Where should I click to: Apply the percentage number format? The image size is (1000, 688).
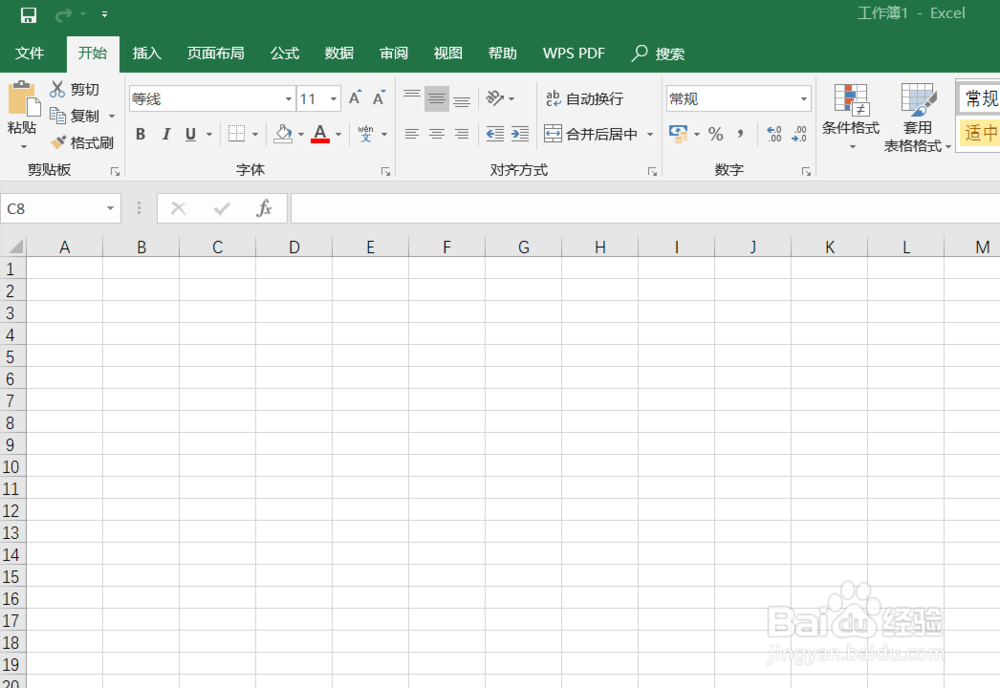coord(715,133)
